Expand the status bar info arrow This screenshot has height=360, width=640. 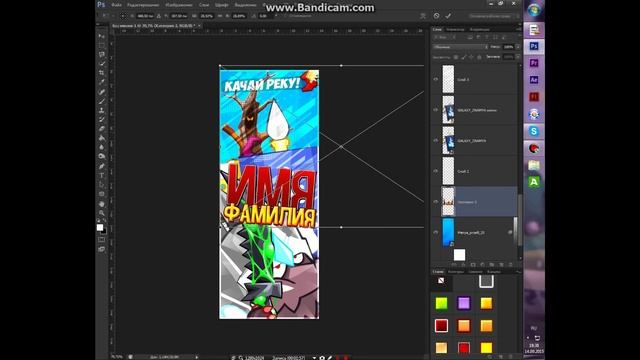[x=197, y=357]
